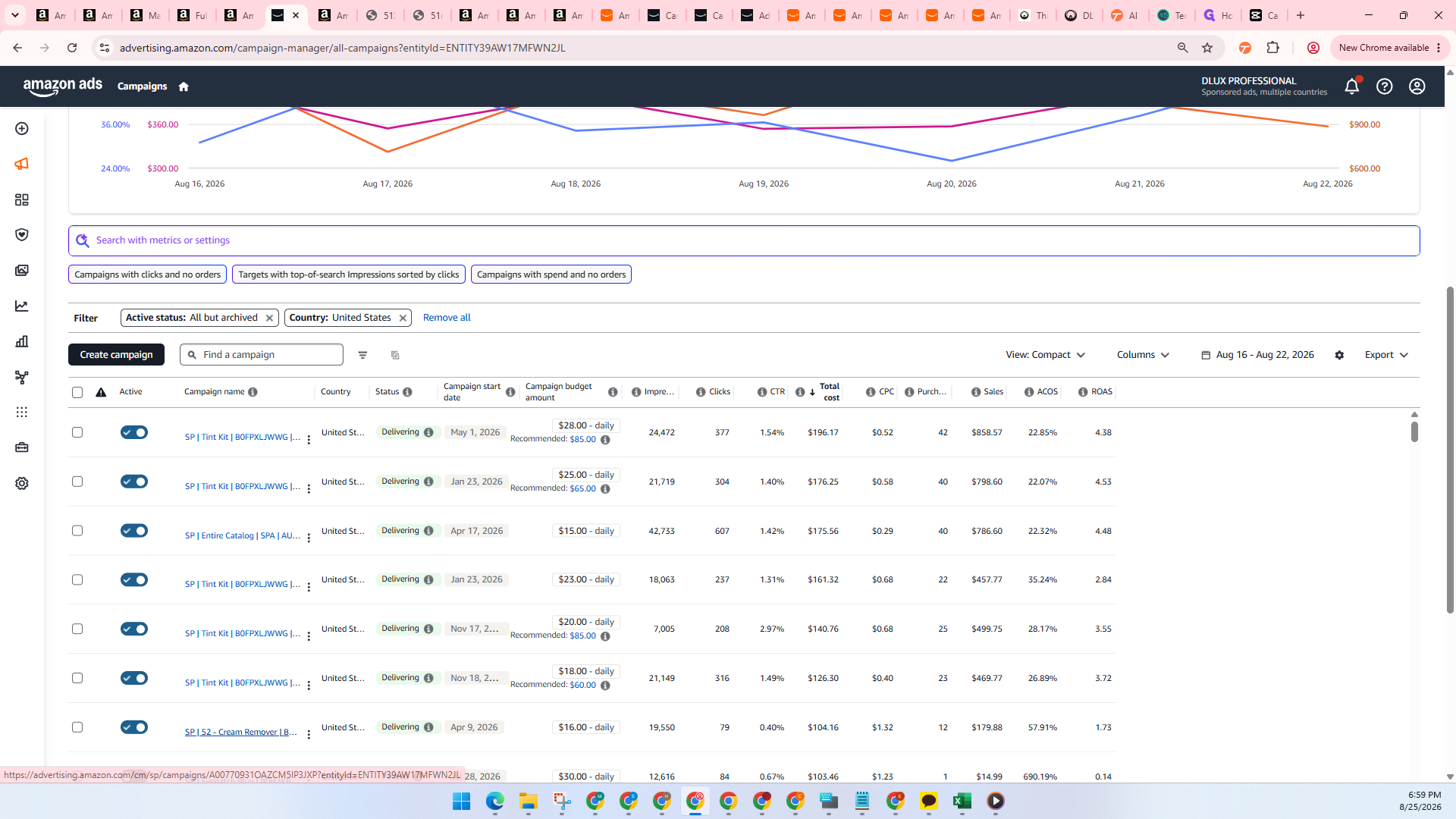
Task: Open the Chrome tab search chevron
Action: 15,15
